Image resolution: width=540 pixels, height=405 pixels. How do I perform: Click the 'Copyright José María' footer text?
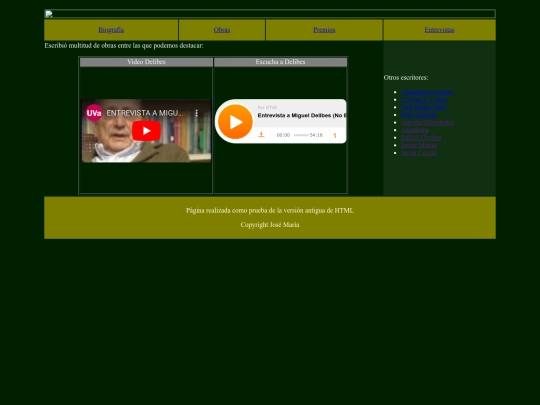click(270, 225)
